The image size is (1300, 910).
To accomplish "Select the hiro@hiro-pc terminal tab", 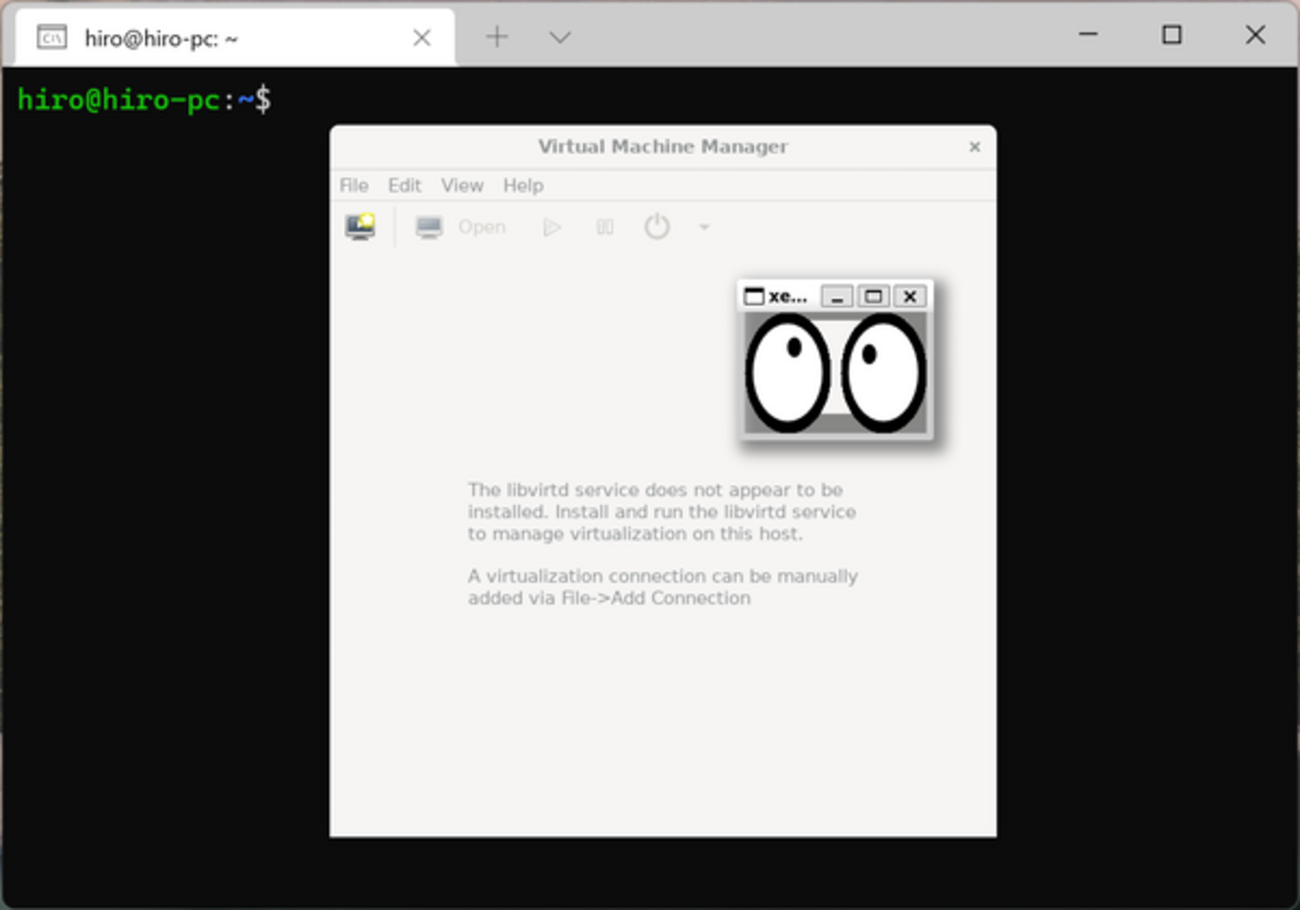I will (x=235, y=38).
